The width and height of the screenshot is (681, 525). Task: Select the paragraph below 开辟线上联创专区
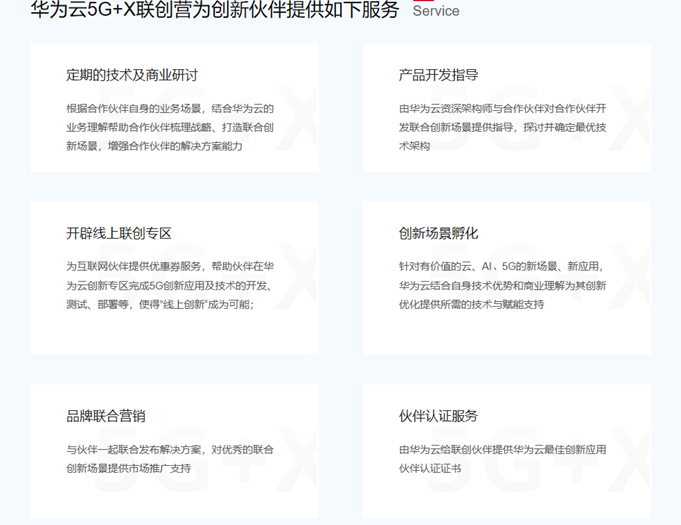coord(170,285)
